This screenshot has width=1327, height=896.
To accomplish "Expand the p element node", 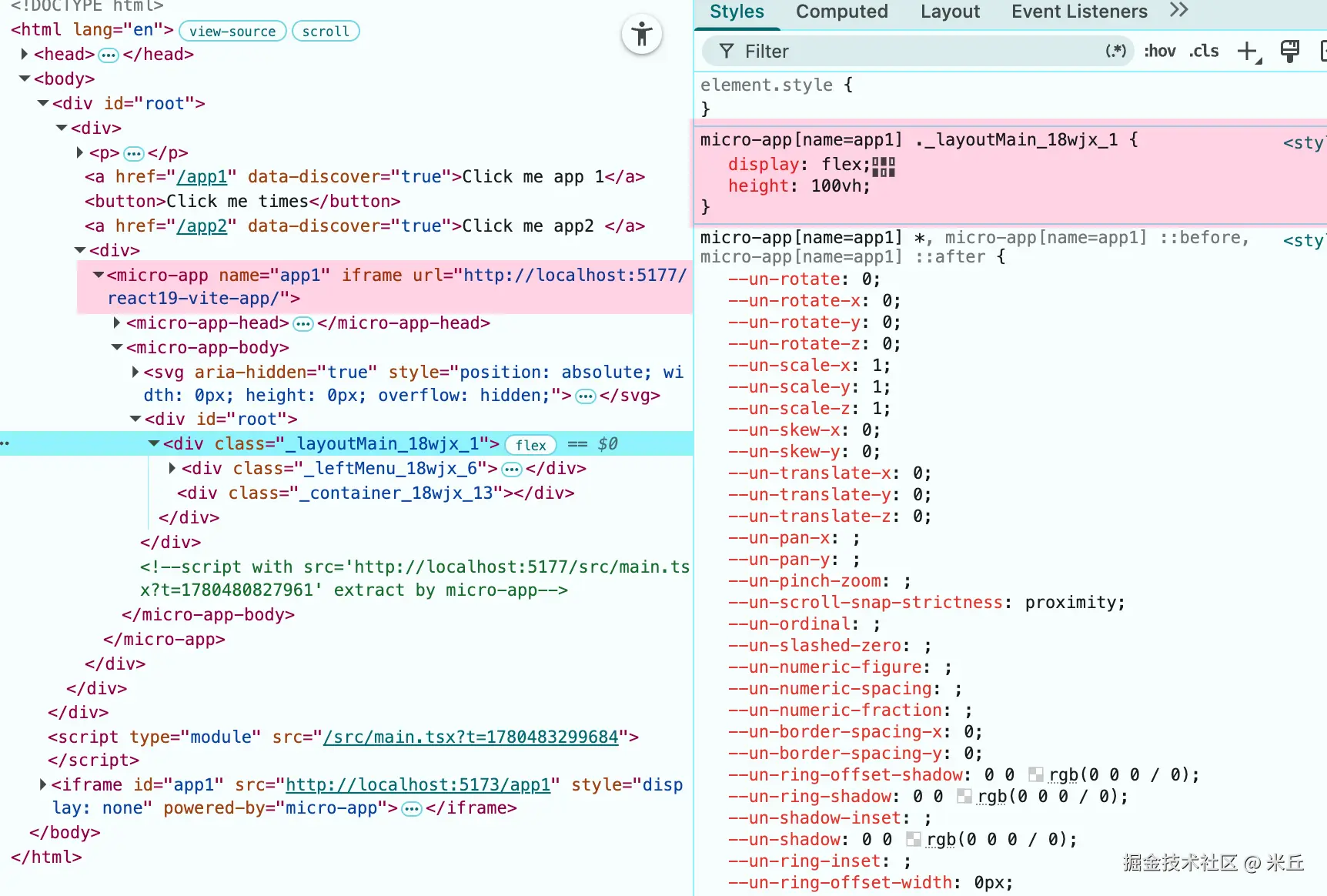I will [80, 152].
